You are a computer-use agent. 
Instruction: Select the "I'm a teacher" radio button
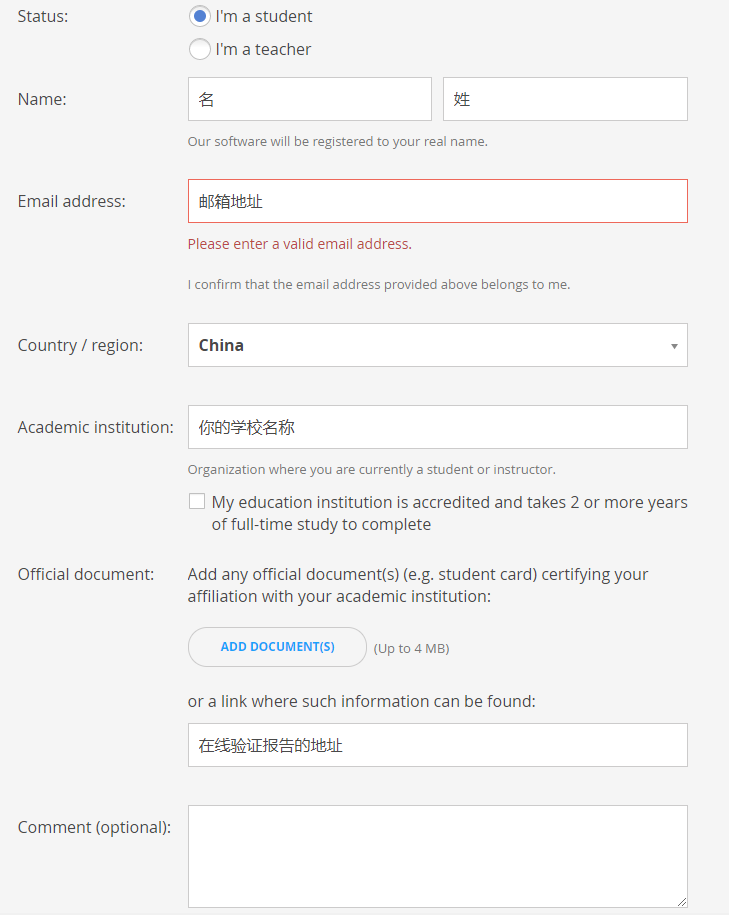(200, 49)
